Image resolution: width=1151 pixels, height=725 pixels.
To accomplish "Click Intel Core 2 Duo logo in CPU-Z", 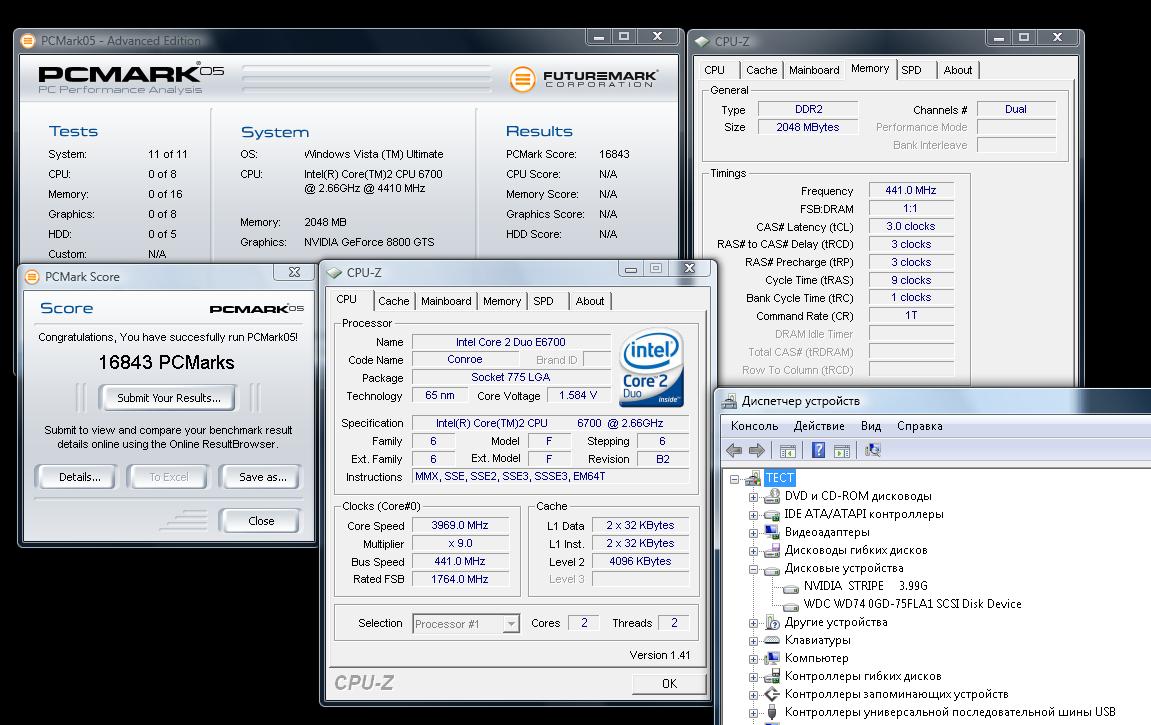I will (x=651, y=367).
